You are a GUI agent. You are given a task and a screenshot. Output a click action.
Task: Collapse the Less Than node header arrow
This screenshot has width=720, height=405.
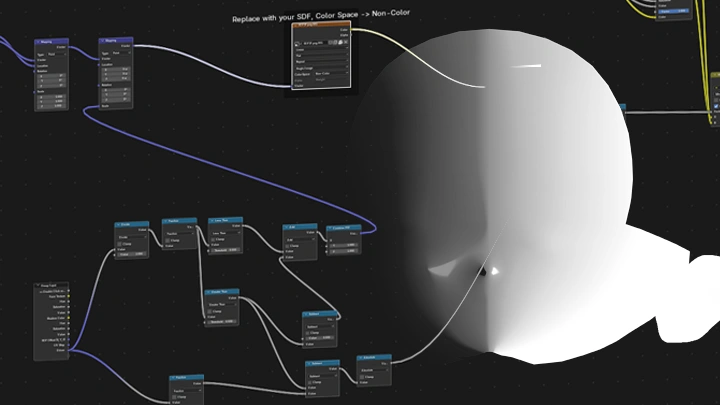tap(212, 220)
